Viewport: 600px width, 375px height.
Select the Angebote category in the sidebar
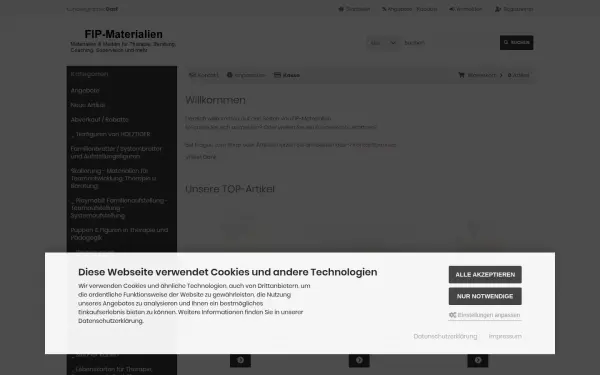[85, 91]
